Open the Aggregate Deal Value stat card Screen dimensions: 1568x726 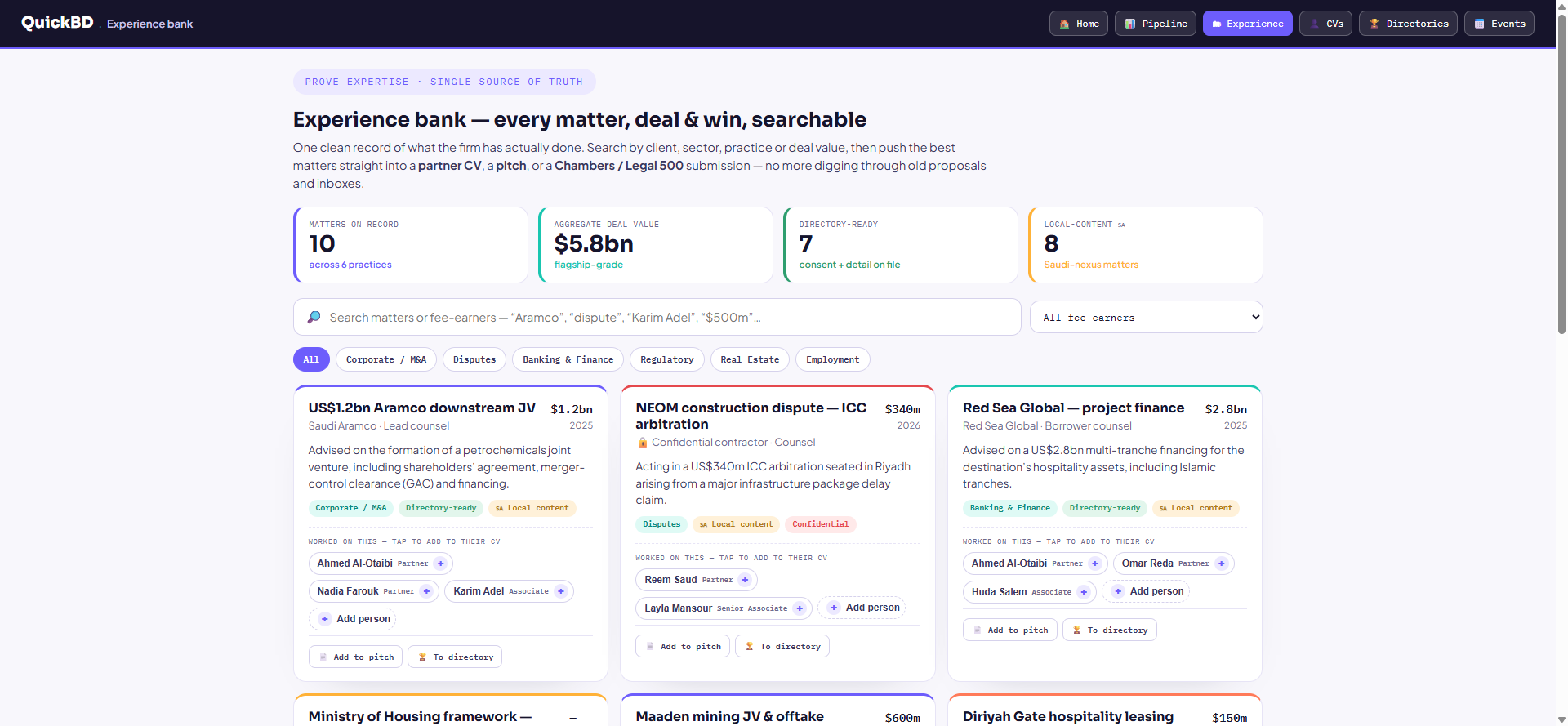point(656,245)
